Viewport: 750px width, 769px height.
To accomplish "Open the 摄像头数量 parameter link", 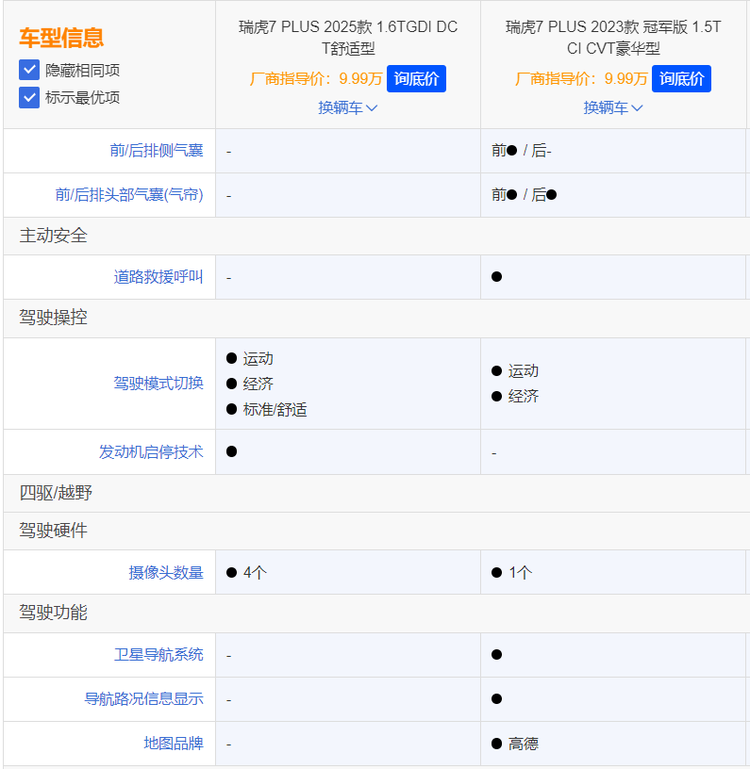I will point(165,573).
